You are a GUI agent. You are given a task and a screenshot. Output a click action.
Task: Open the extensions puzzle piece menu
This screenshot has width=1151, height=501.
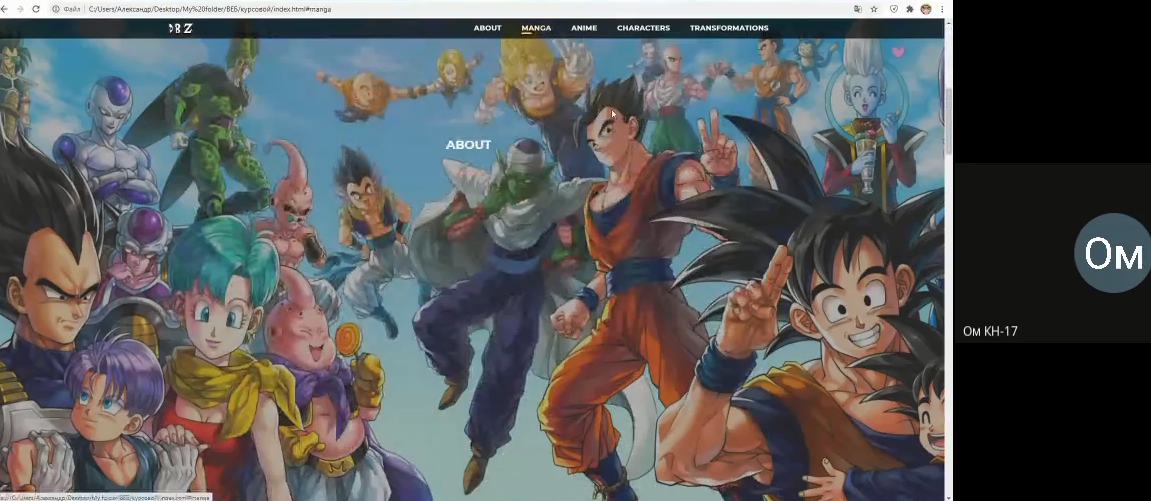(x=909, y=9)
